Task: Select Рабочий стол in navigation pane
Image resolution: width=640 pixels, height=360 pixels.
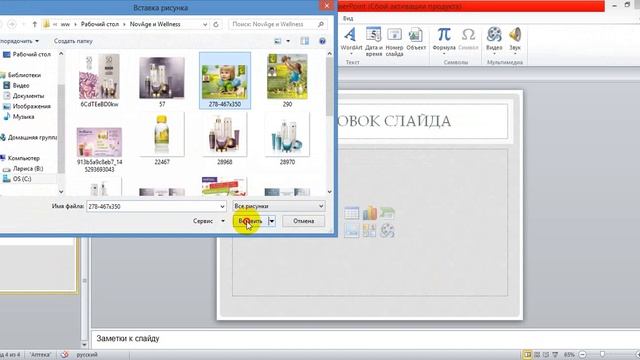Action: [x=31, y=54]
